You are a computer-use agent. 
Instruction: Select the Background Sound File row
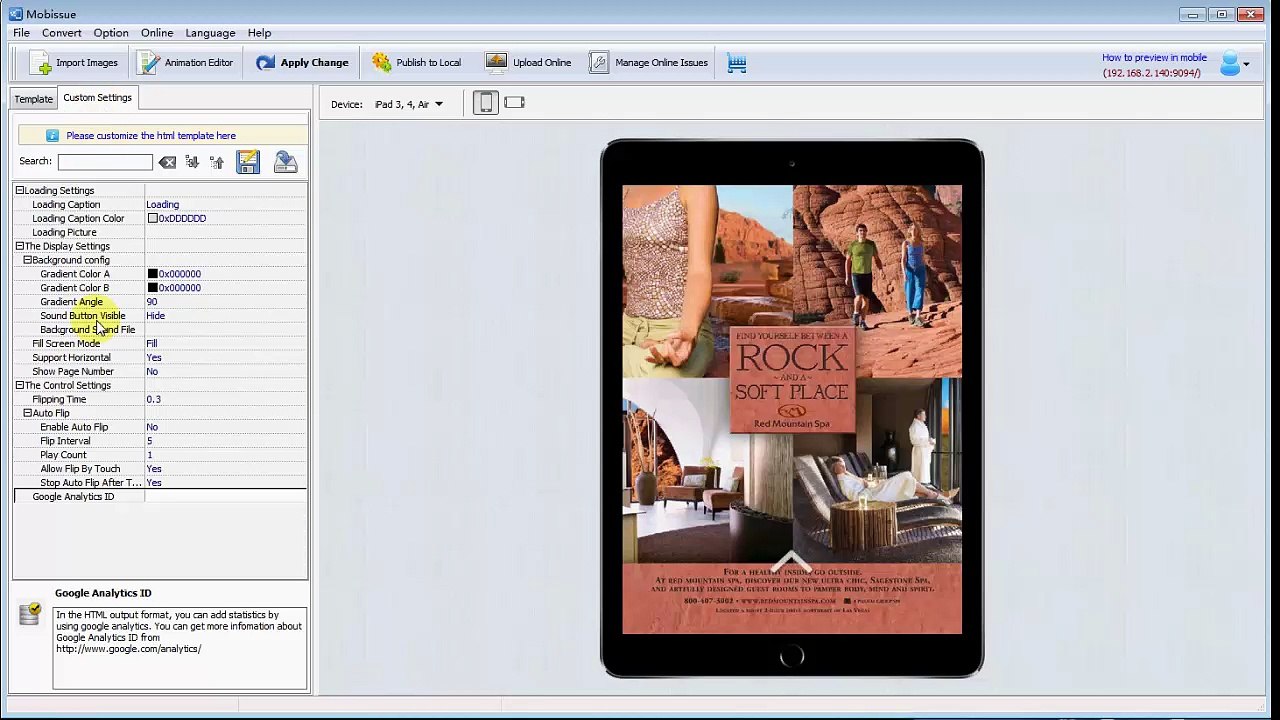pyautogui.click(x=160, y=330)
